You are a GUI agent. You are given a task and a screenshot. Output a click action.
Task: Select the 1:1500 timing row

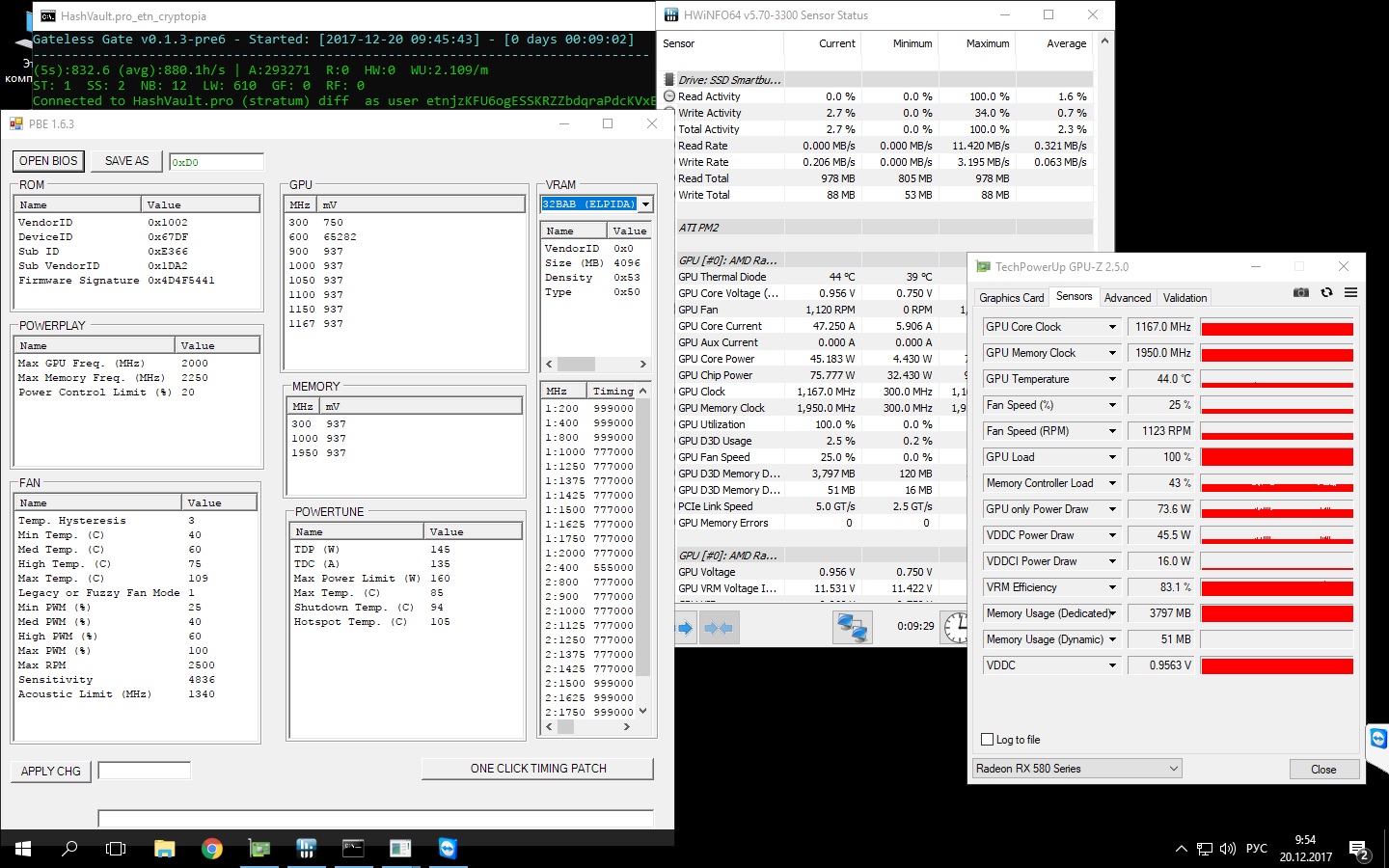(589, 510)
